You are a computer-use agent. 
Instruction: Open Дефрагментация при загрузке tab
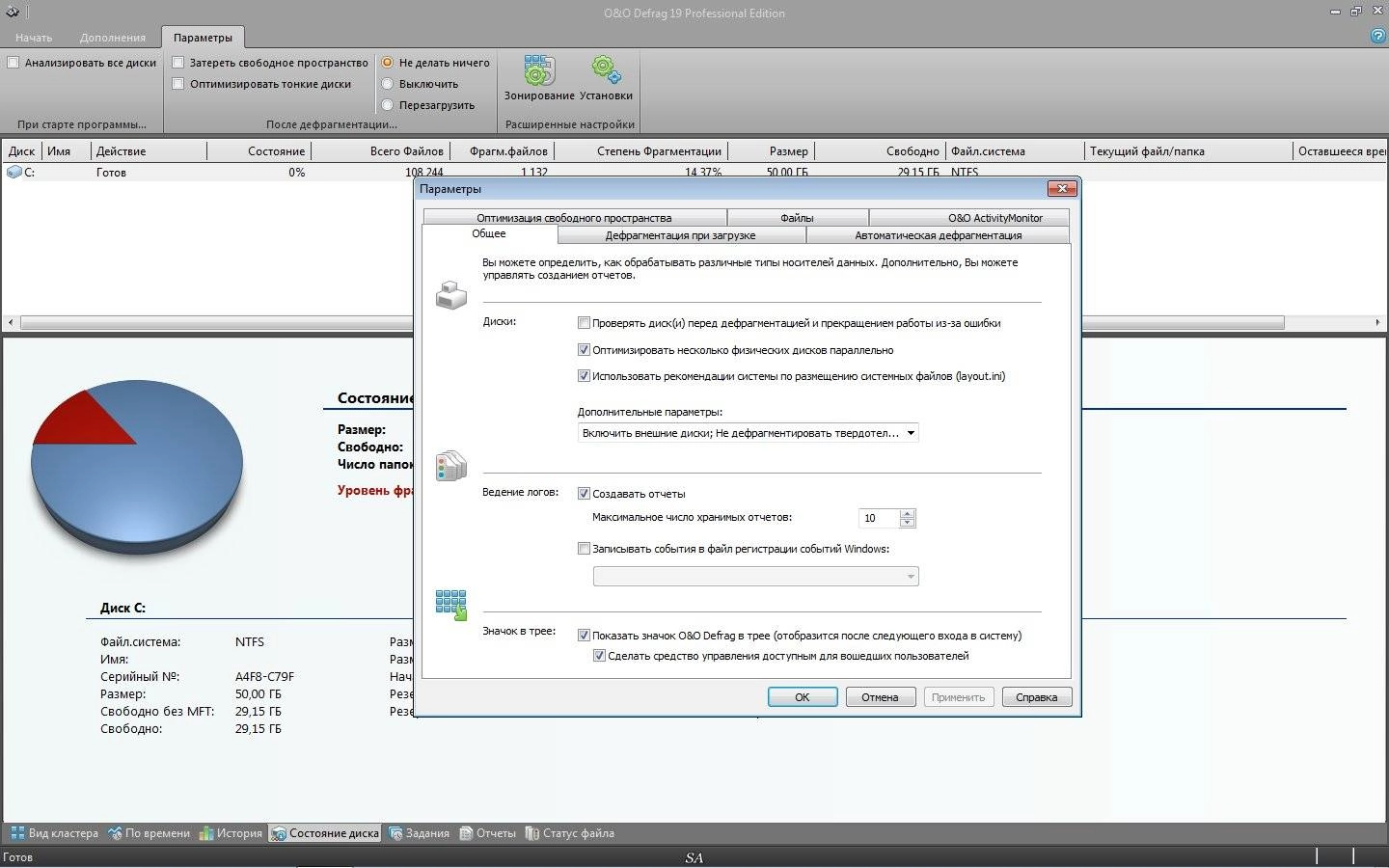coord(681,235)
